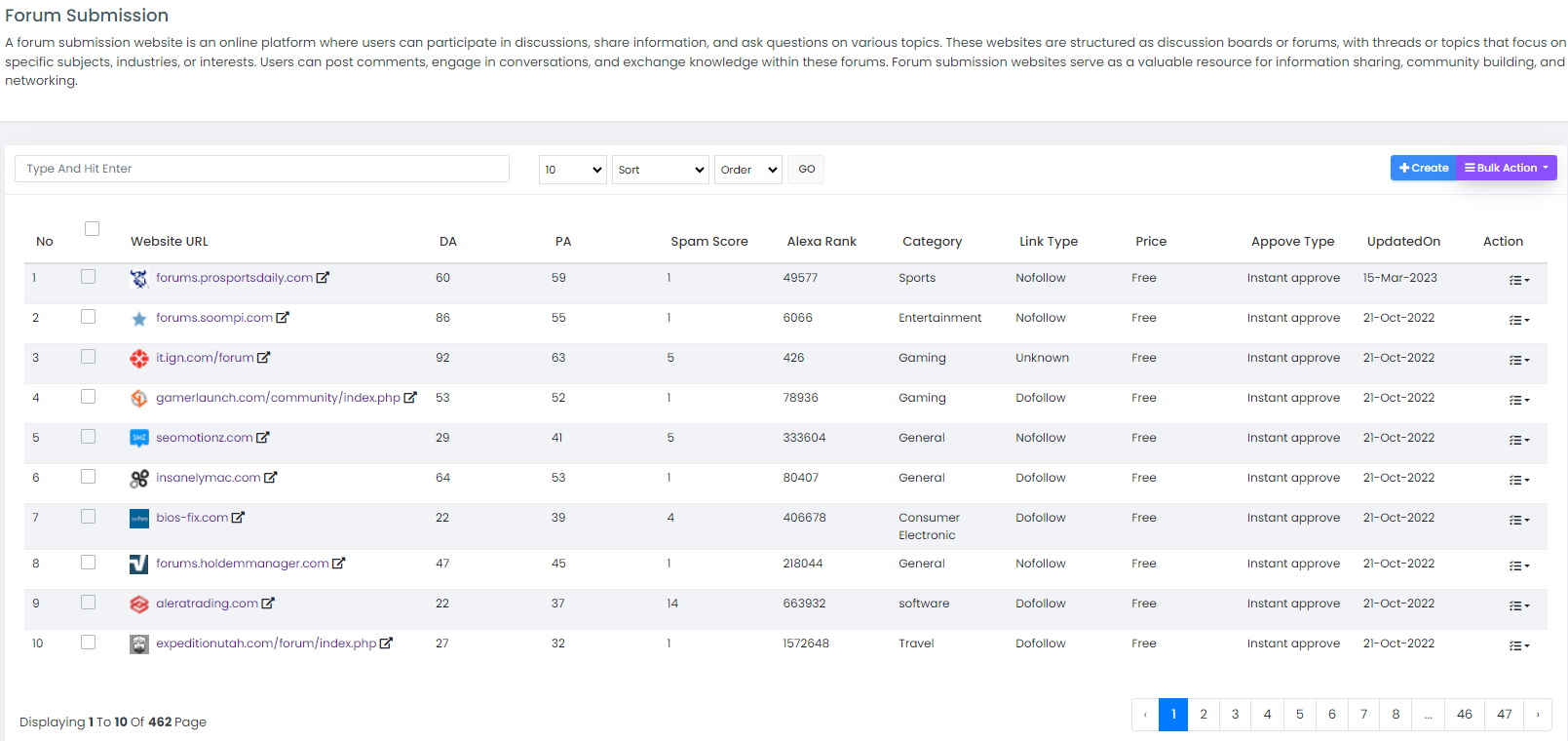Open action menu for forums.soompi.com row

(1519, 320)
